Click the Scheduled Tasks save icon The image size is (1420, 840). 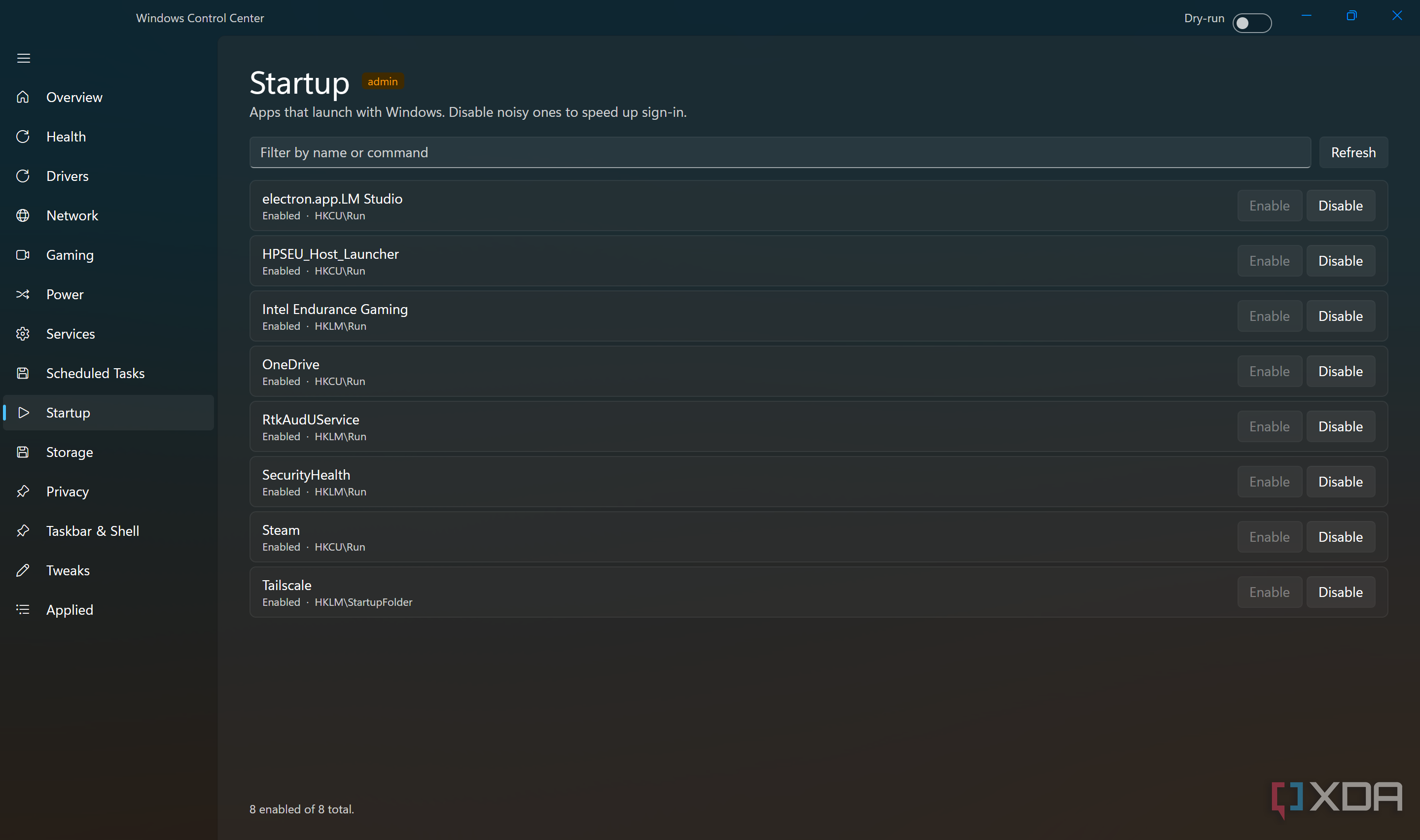pos(23,373)
